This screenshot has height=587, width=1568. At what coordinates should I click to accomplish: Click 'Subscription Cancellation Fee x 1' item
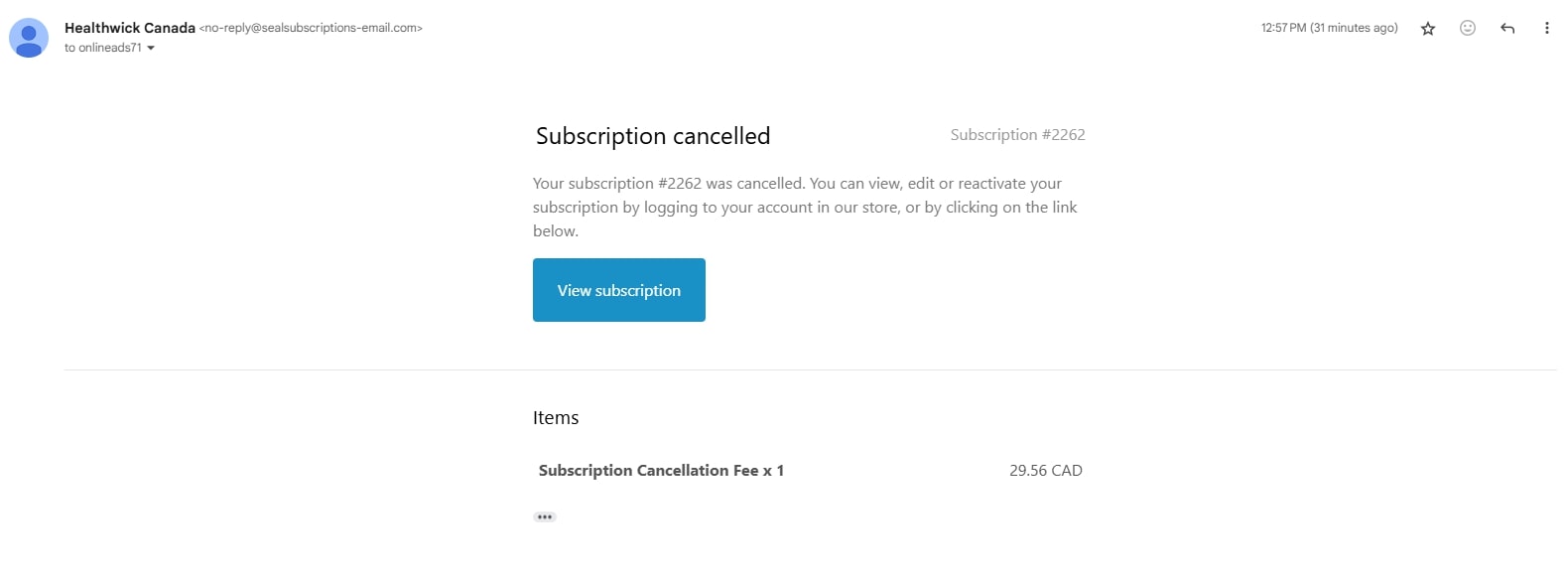pyautogui.click(x=661, y=471)
